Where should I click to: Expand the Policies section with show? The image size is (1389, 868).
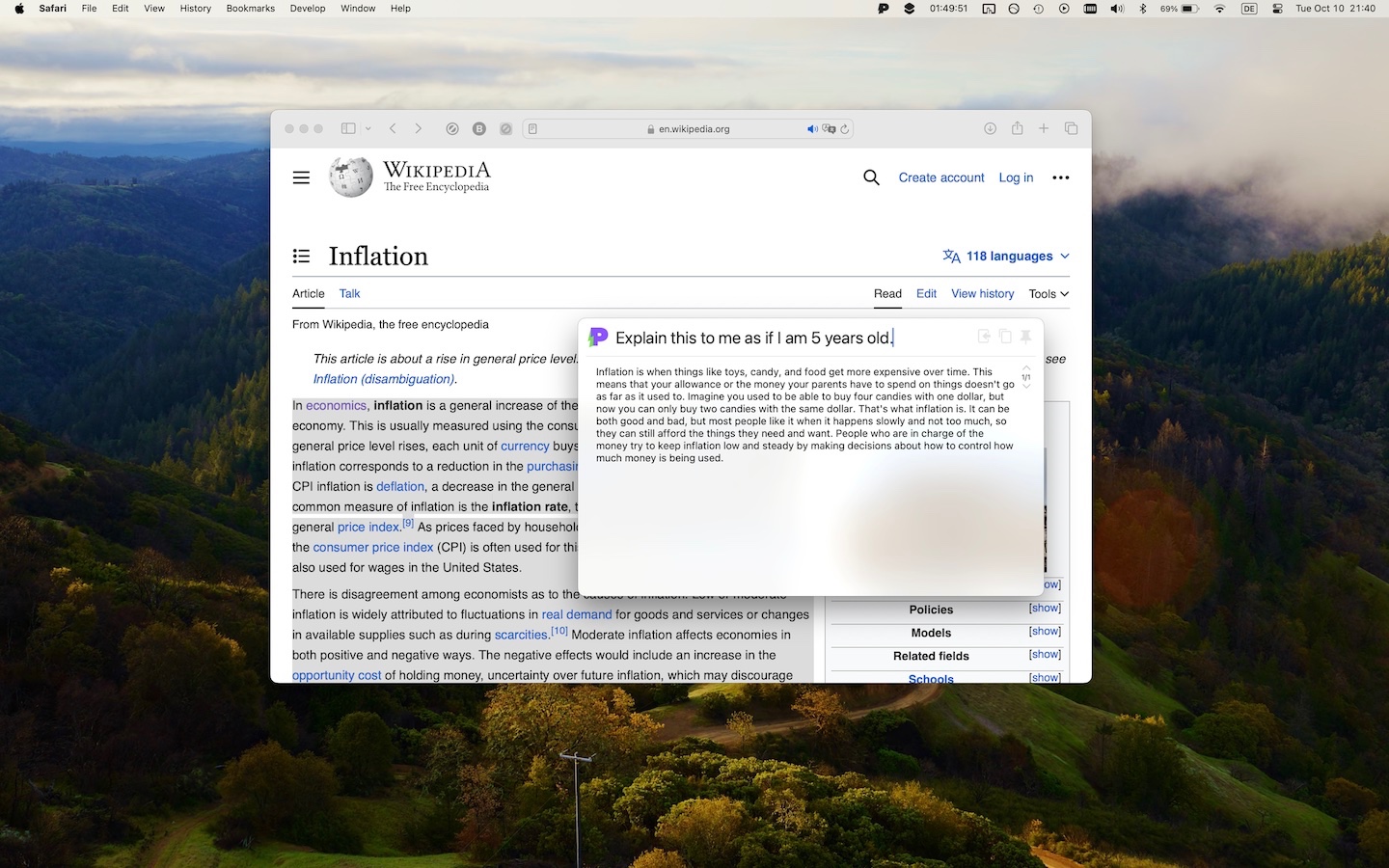tap(1045, 609)
